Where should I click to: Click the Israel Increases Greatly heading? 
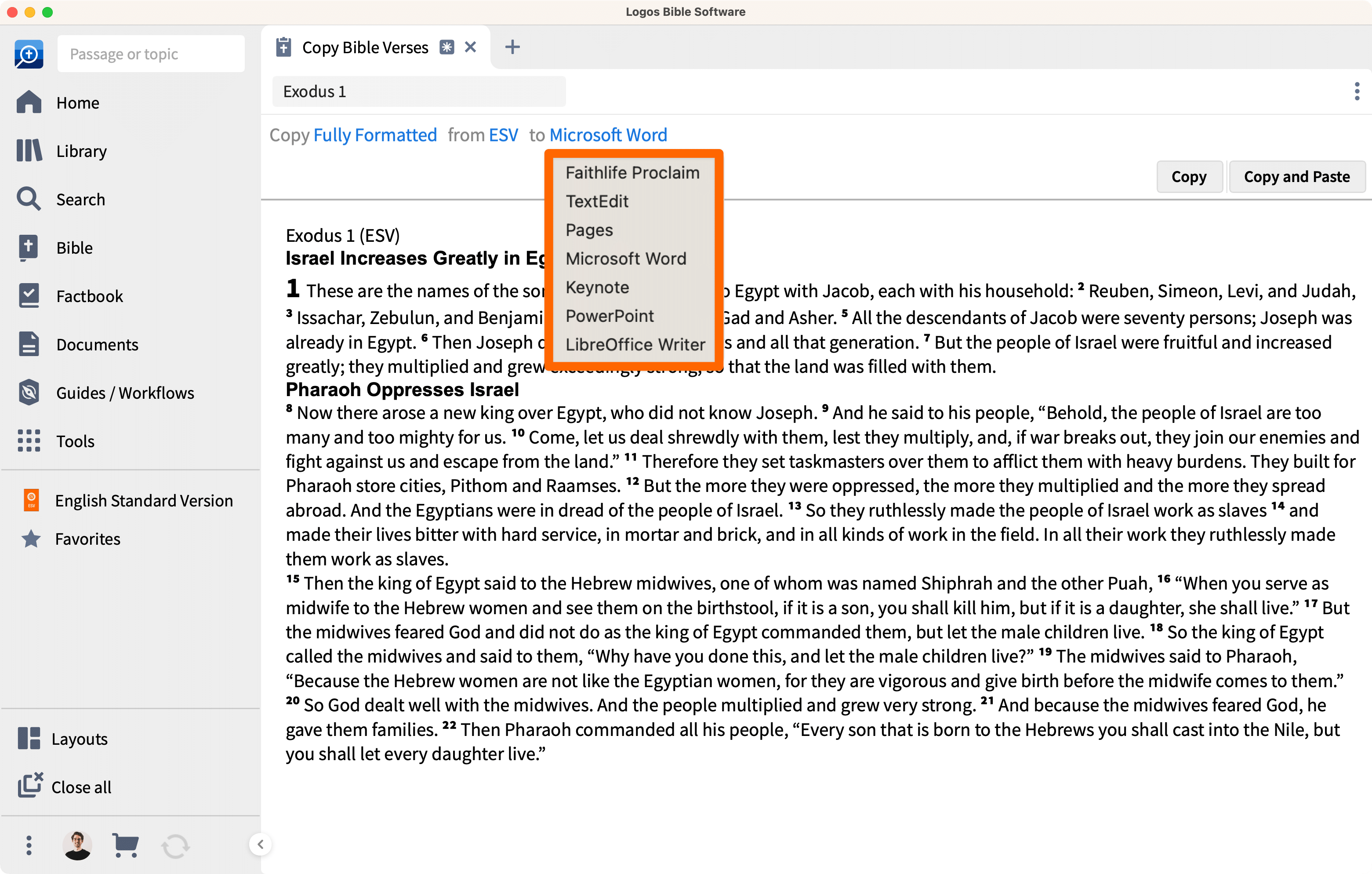(415, 258)
